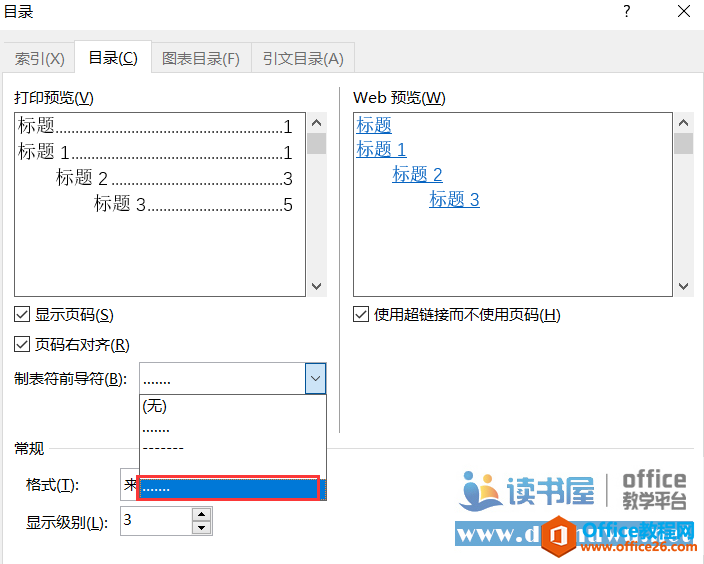This screenshot has width=704, height=564.
Task: Collapse the 制表符前导符 dropdown arrow
Action: click(316, 379)
